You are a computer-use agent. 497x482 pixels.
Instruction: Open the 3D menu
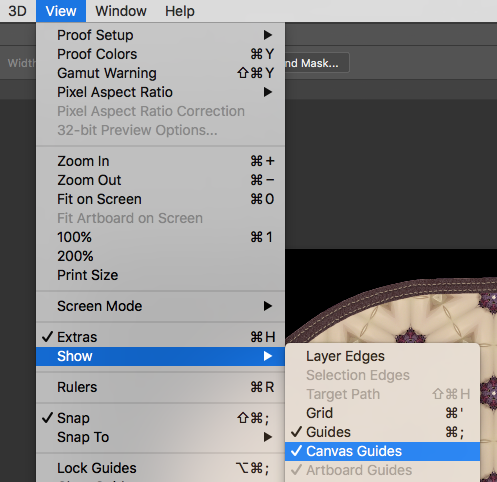pos(17,11)
